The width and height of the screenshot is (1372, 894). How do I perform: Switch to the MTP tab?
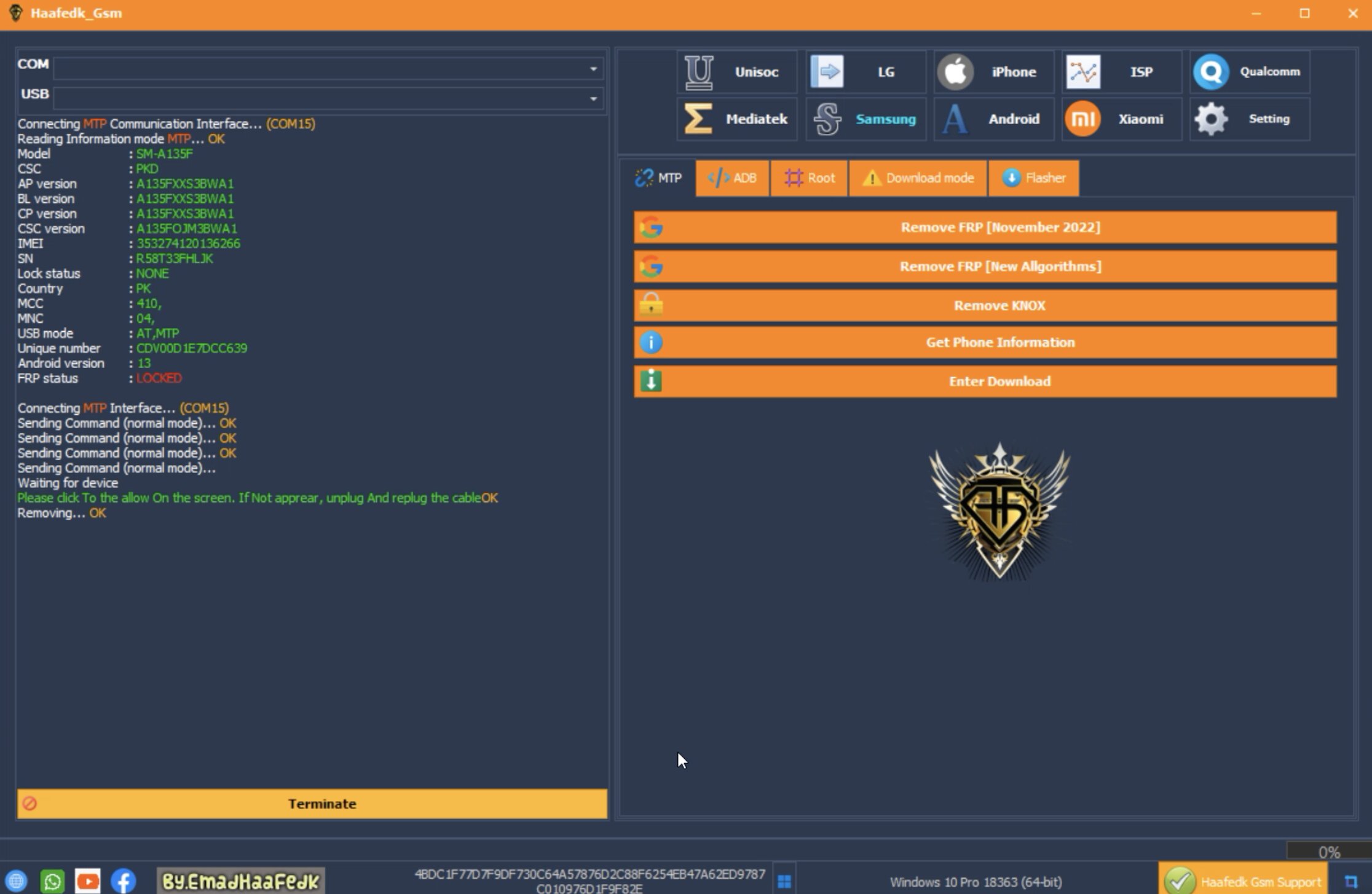click(x=658, y=178)
